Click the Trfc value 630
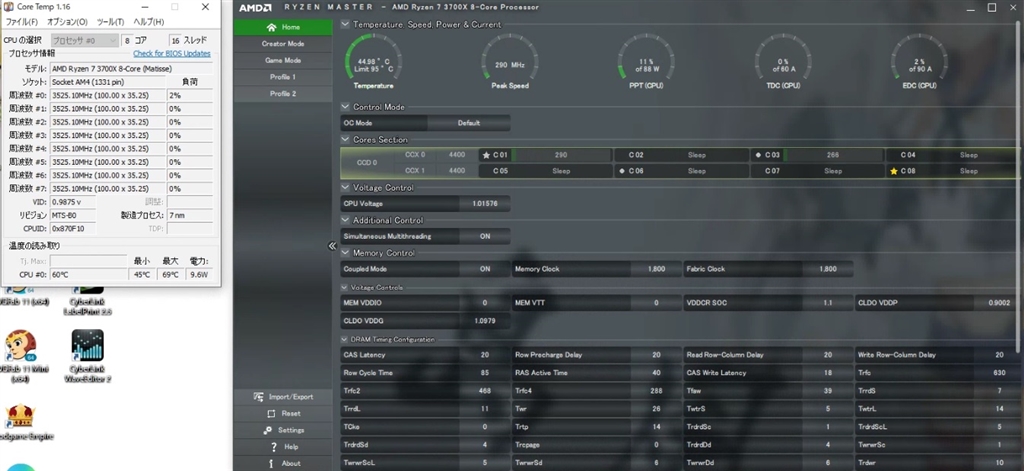 tap(999, 373)
